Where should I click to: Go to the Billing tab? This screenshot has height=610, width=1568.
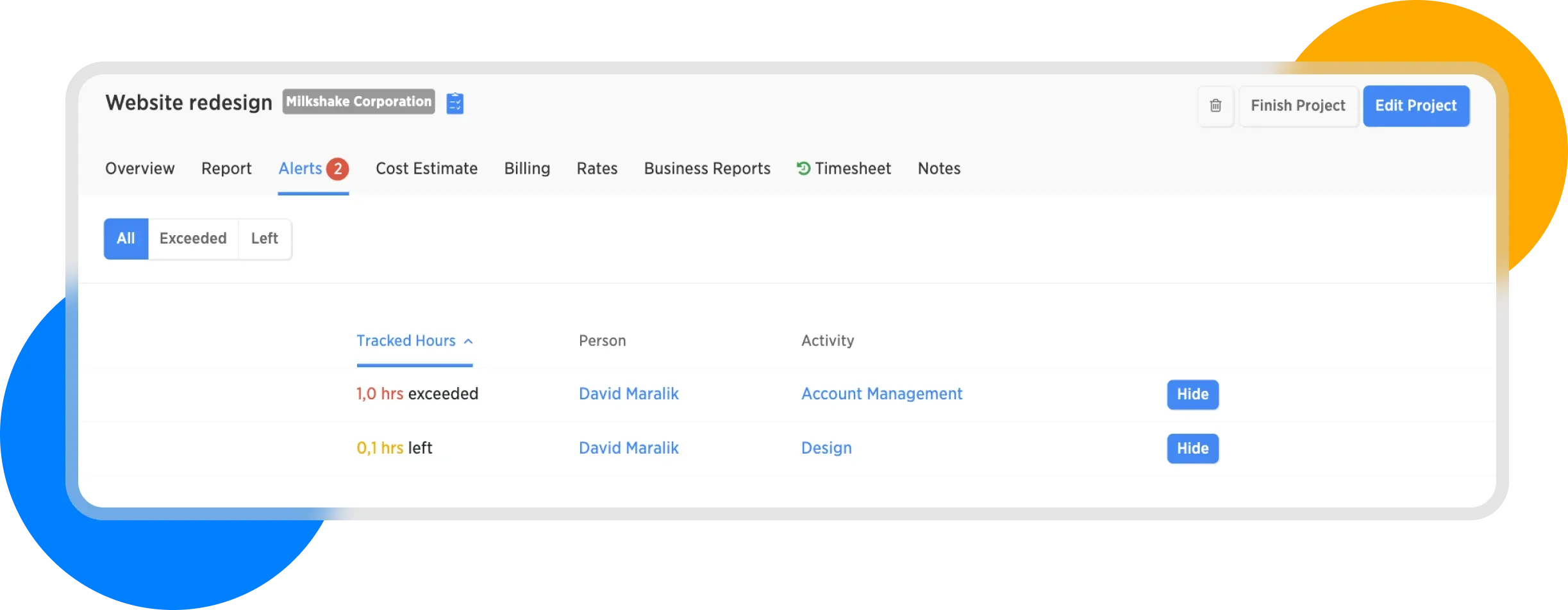point(527,169)
